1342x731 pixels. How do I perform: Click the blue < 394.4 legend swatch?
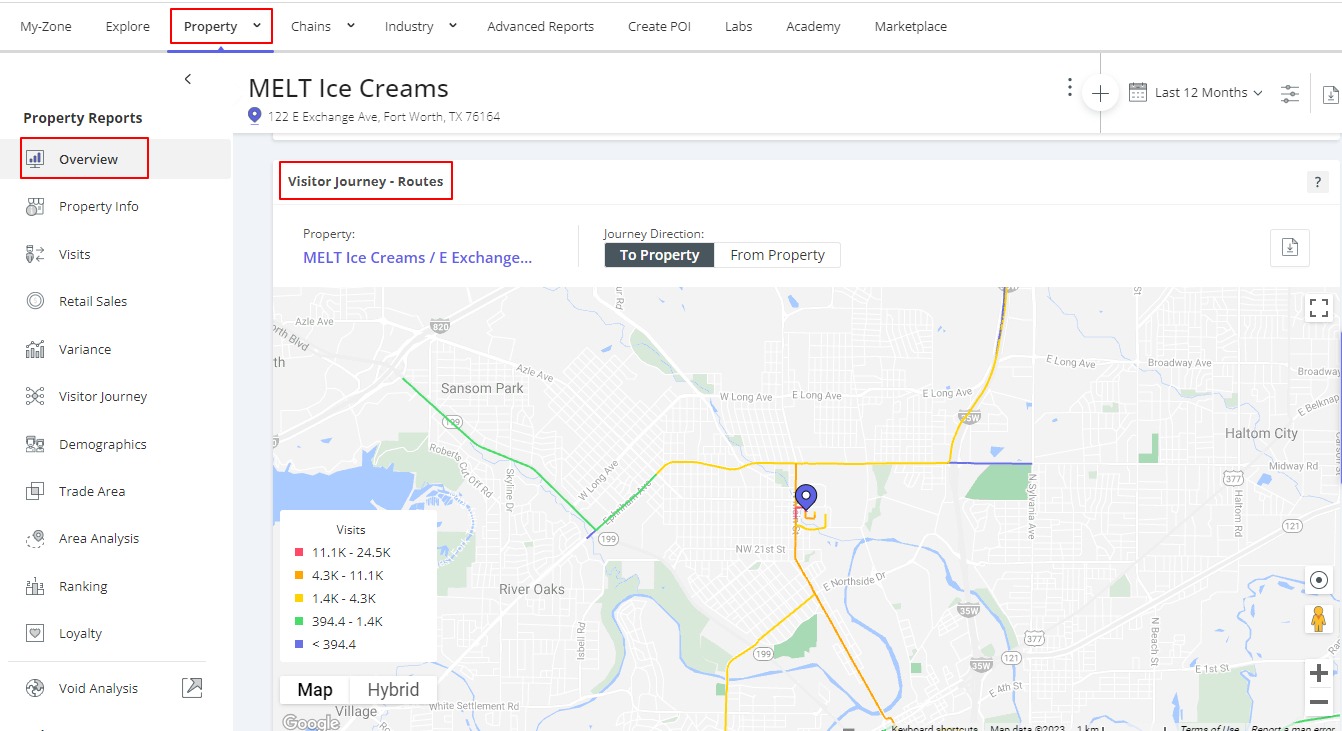[298, 644]
